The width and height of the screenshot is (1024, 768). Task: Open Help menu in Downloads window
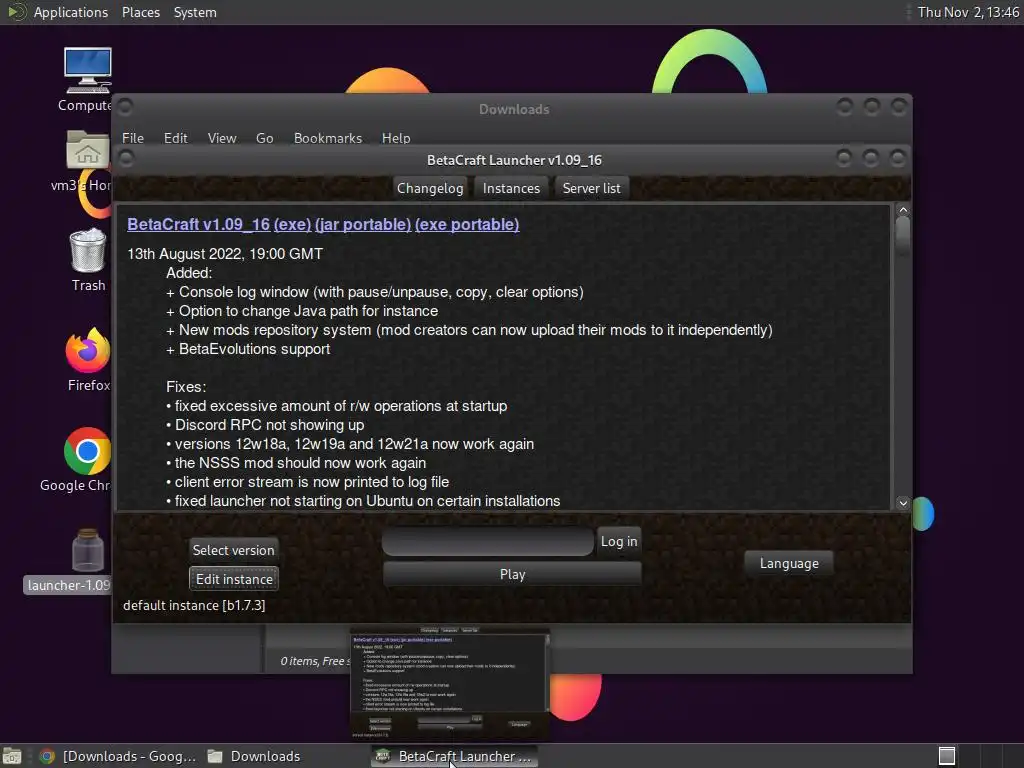click(396, 138)
